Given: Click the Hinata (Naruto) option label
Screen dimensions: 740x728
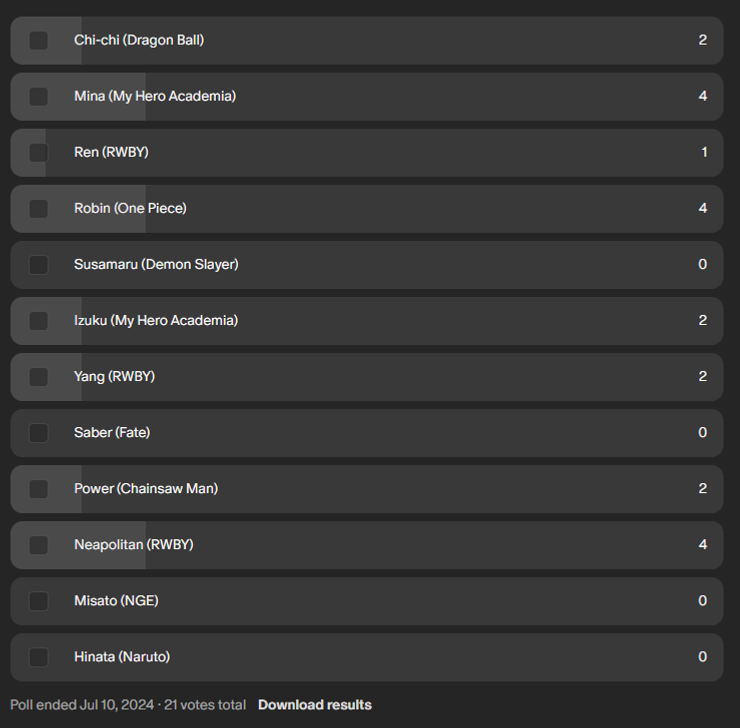Looking at the screenshot, I should point(121,657).
